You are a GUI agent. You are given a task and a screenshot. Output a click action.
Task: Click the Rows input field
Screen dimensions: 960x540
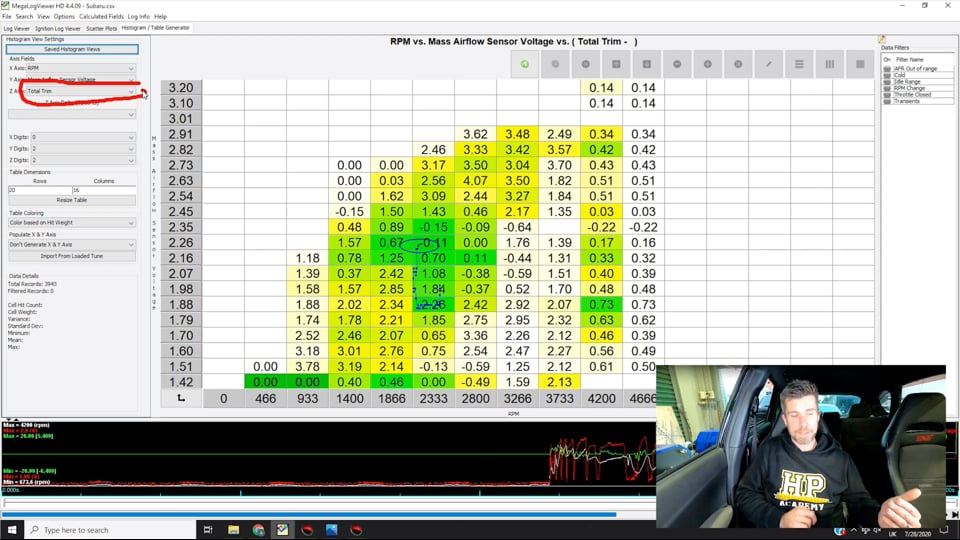(x=40, y=190)
